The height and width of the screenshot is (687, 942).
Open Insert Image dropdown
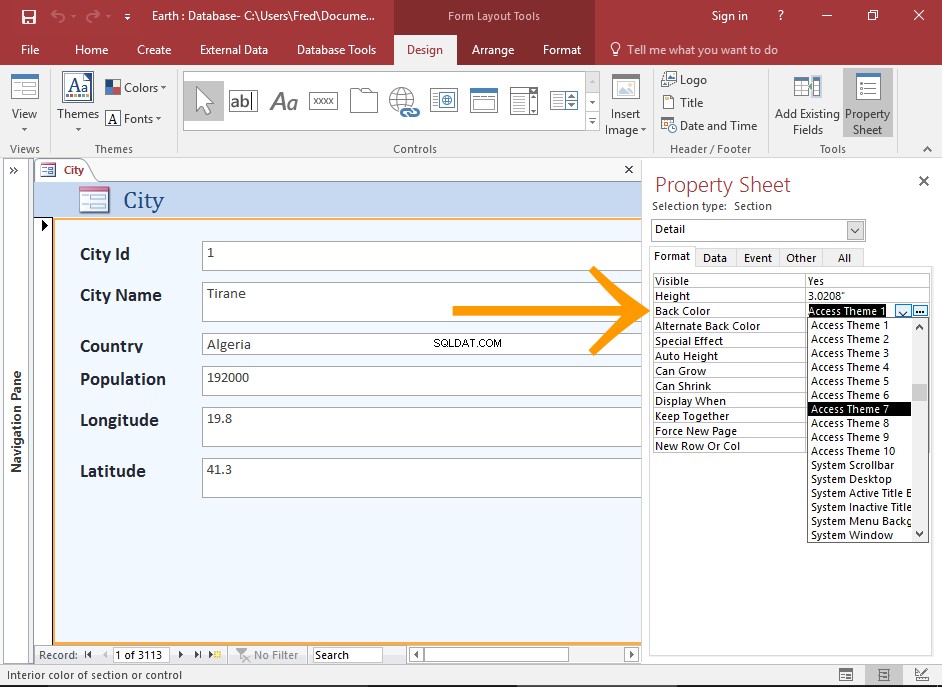[625, 106]
